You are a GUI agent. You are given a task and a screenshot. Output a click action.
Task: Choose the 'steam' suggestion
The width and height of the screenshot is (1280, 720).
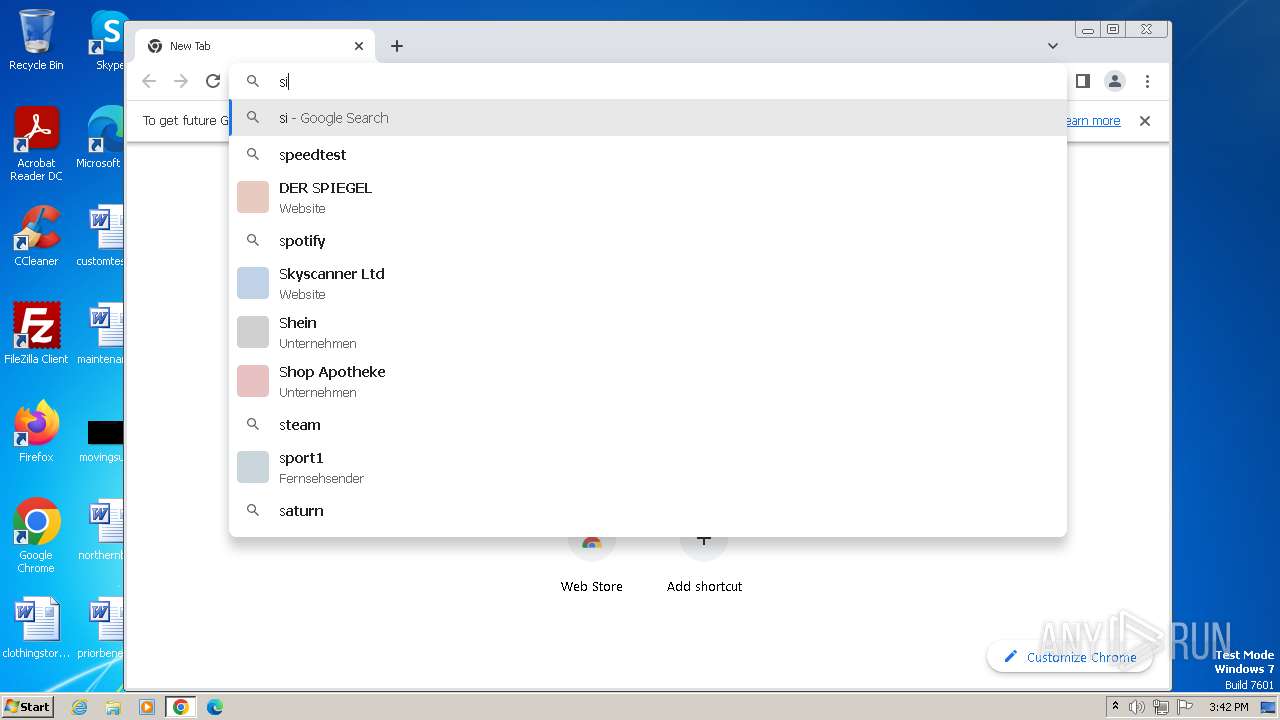click(648, 425)
